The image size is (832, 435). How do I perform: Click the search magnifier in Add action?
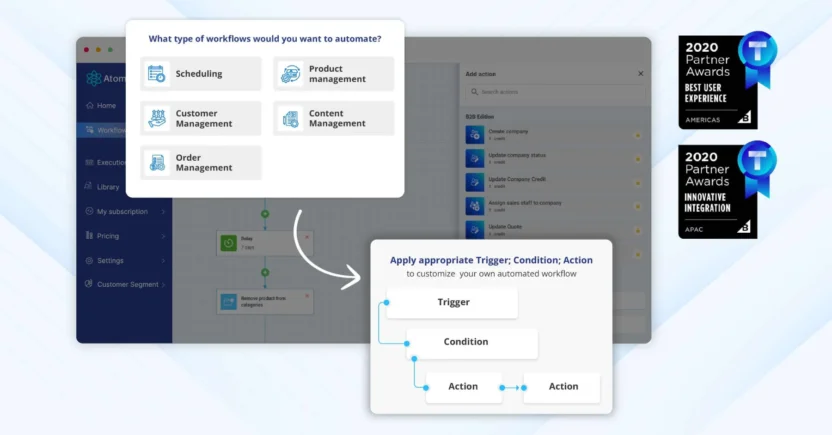pyautogui.click(x=474, y=92)
